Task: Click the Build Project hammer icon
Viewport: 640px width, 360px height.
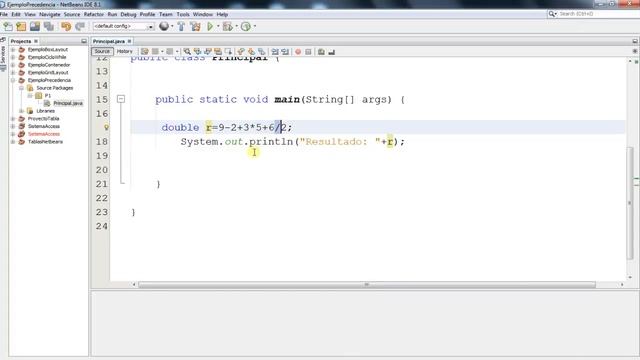Action: pos(182,27)
